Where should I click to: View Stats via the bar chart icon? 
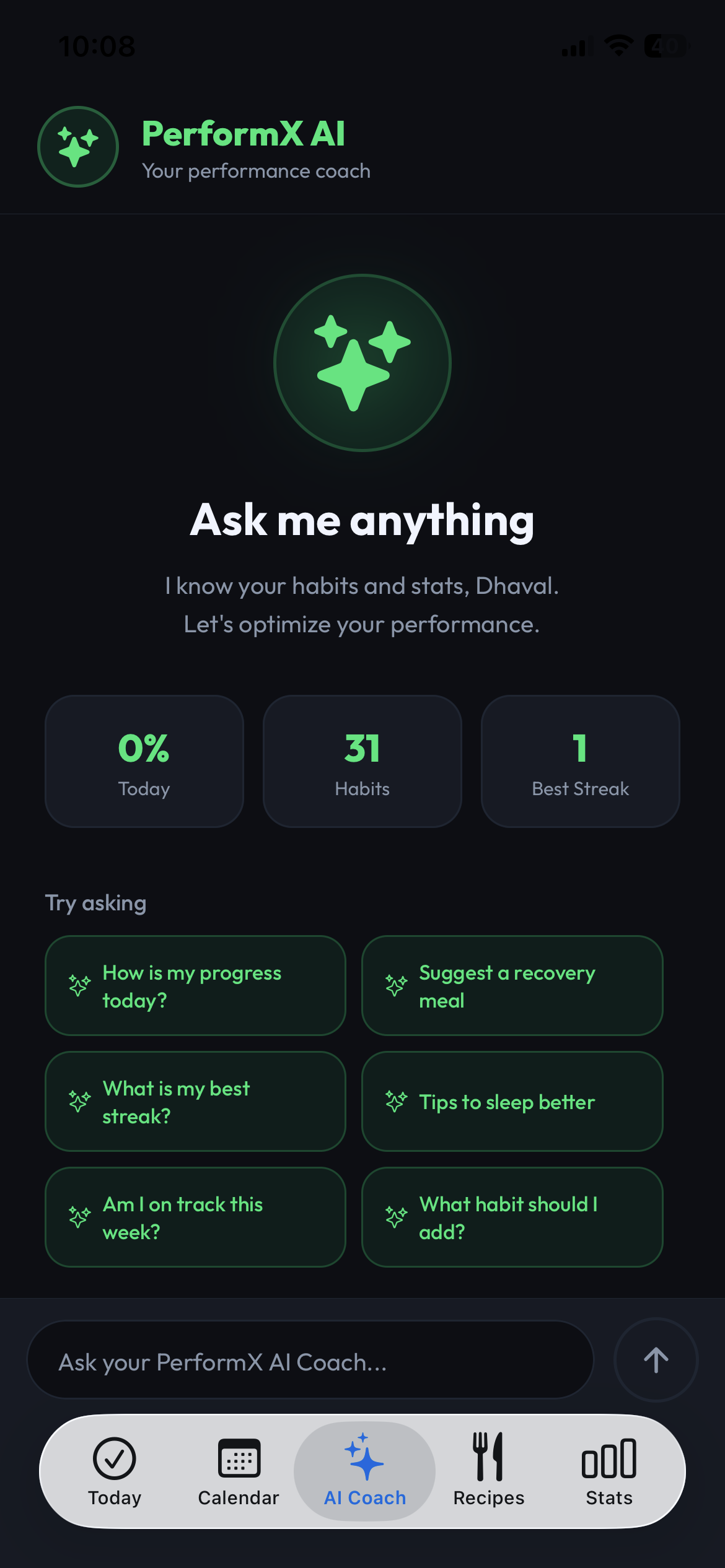coord(609,1458)
